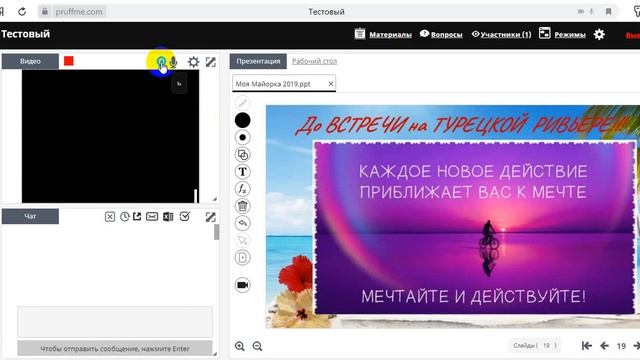Stop recording with the red square button

pos(69,61)
